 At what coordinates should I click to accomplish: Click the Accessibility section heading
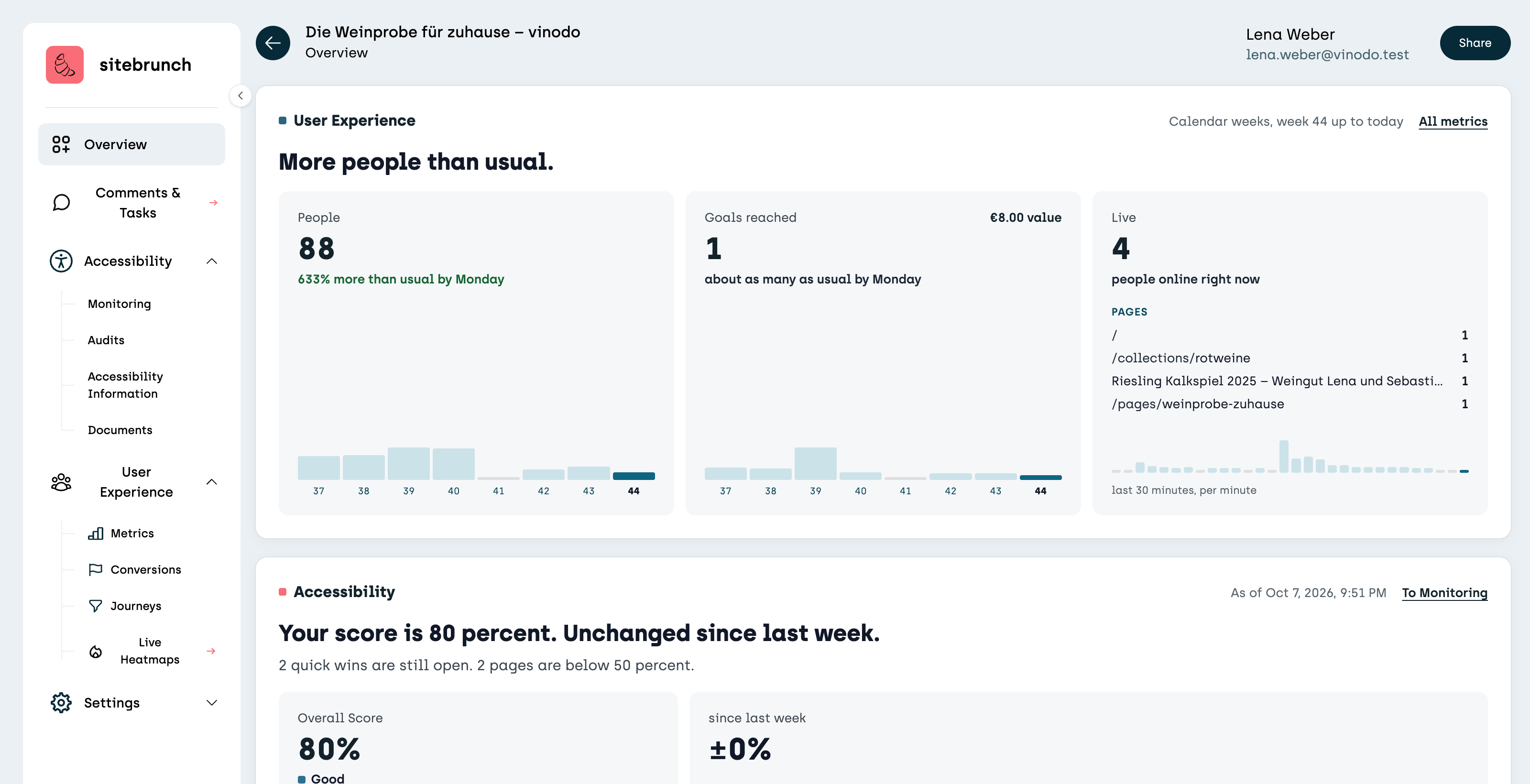(344, 592)
